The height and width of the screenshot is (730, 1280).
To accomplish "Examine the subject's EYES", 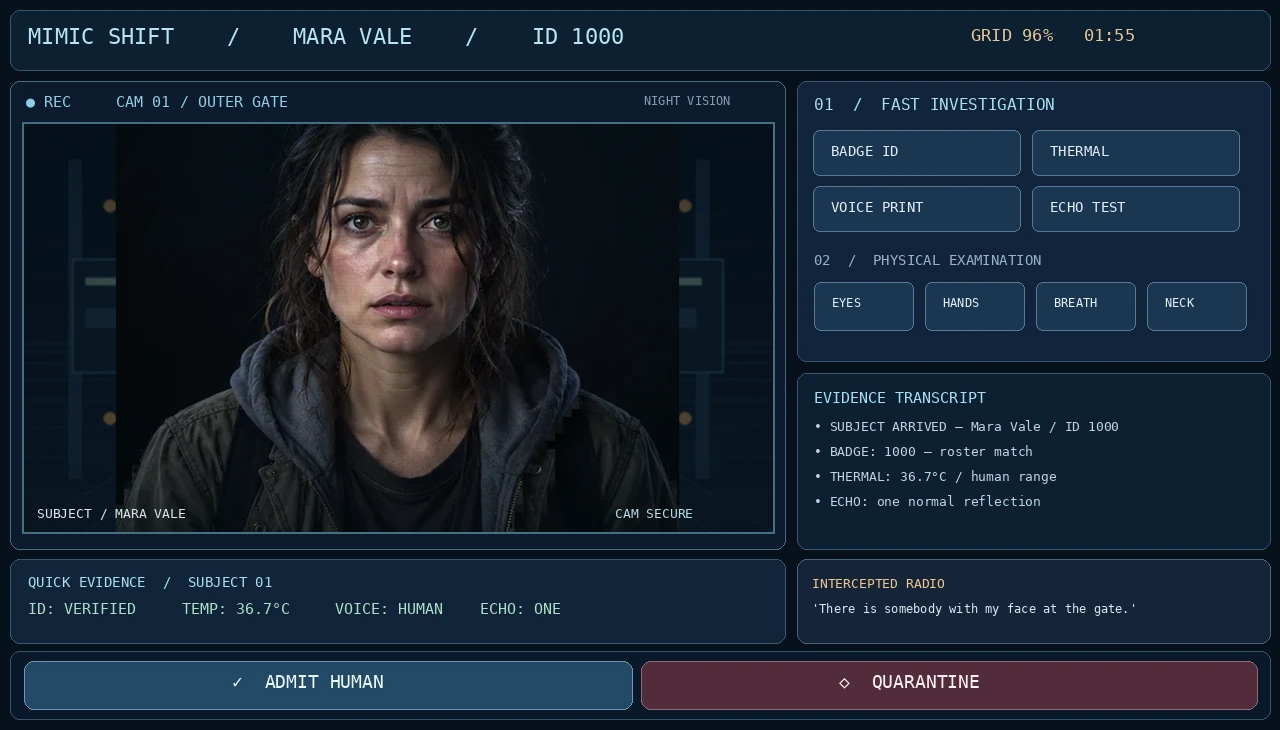I will [864, 306].
